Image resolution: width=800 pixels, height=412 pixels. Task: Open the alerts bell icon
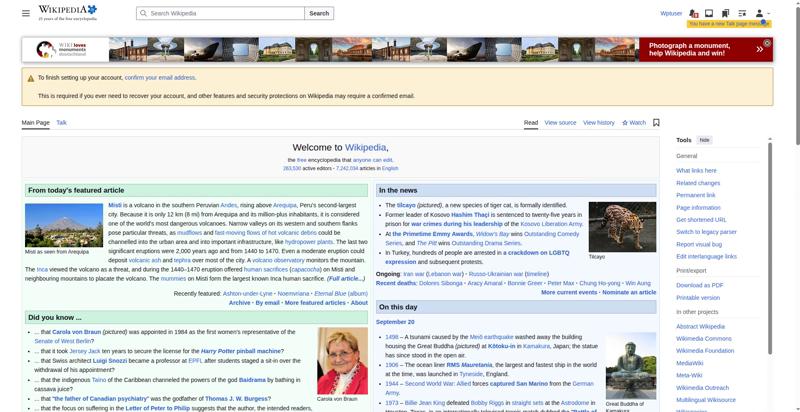click(693, 13)
